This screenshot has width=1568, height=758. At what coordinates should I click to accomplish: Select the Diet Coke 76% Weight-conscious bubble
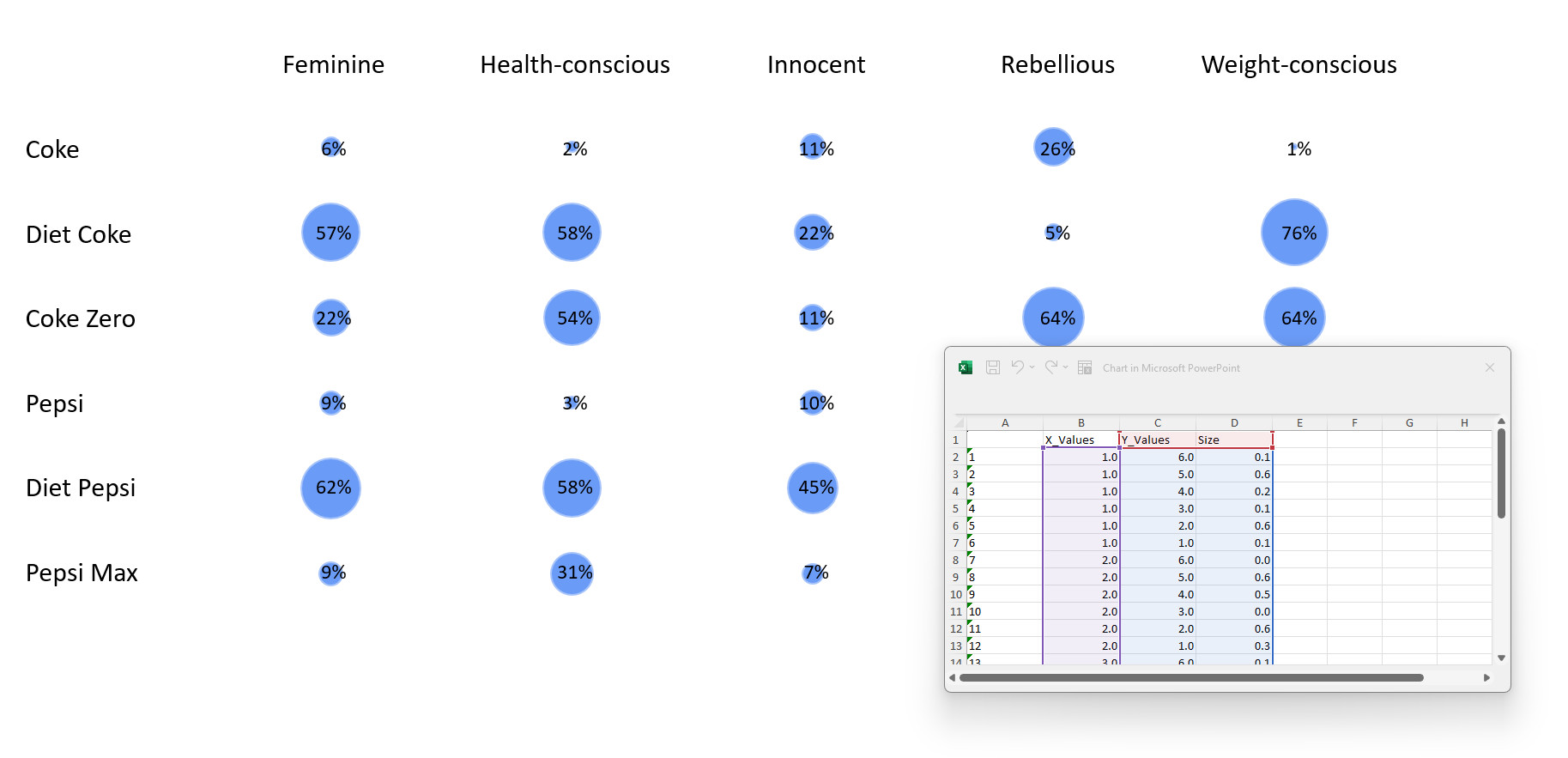tap(1294, 232)
